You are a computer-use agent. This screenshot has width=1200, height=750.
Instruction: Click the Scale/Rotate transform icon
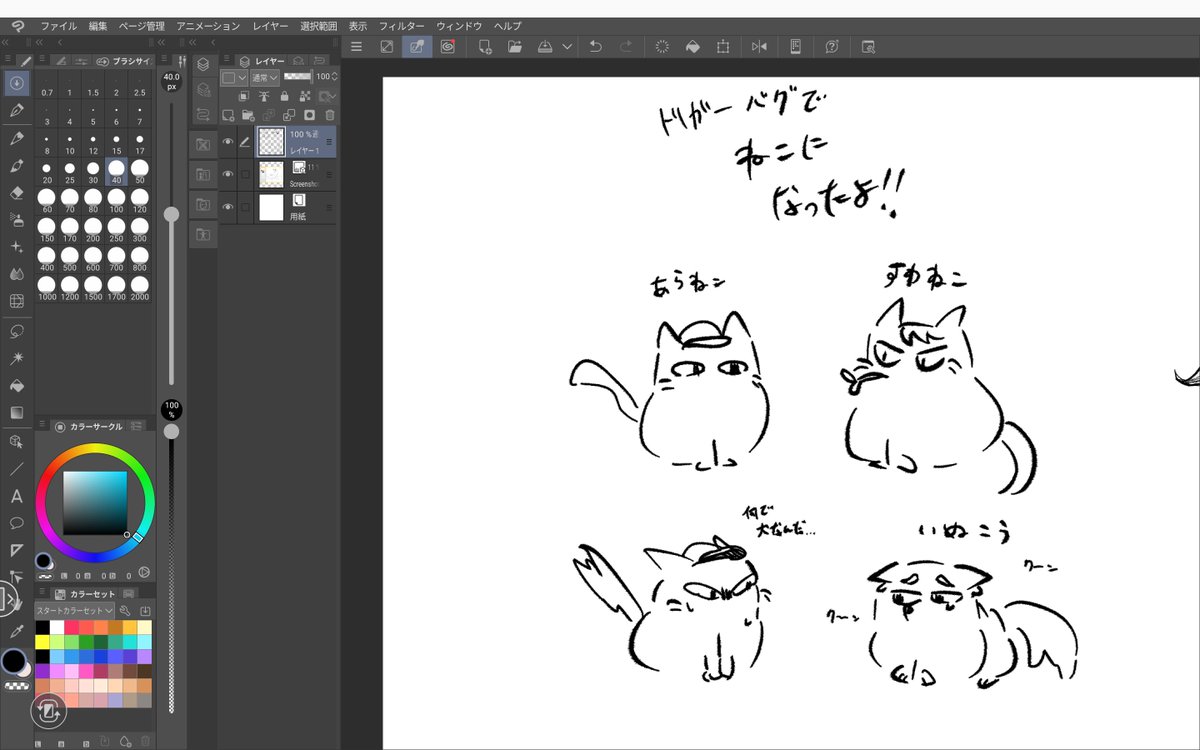click(x=722, y=46)
